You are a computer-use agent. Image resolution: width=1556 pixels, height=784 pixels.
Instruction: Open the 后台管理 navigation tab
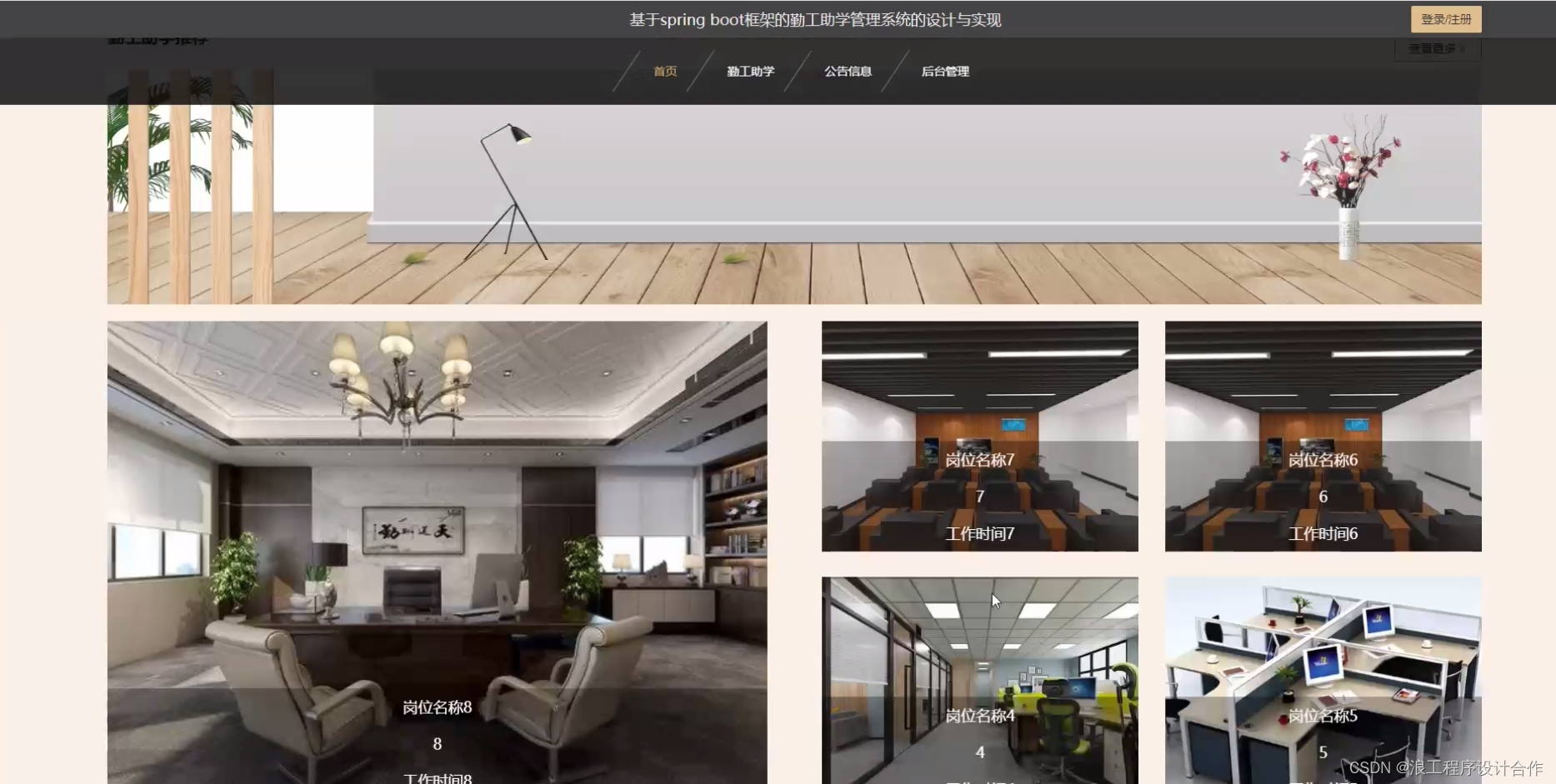click(x=945, y=72)
